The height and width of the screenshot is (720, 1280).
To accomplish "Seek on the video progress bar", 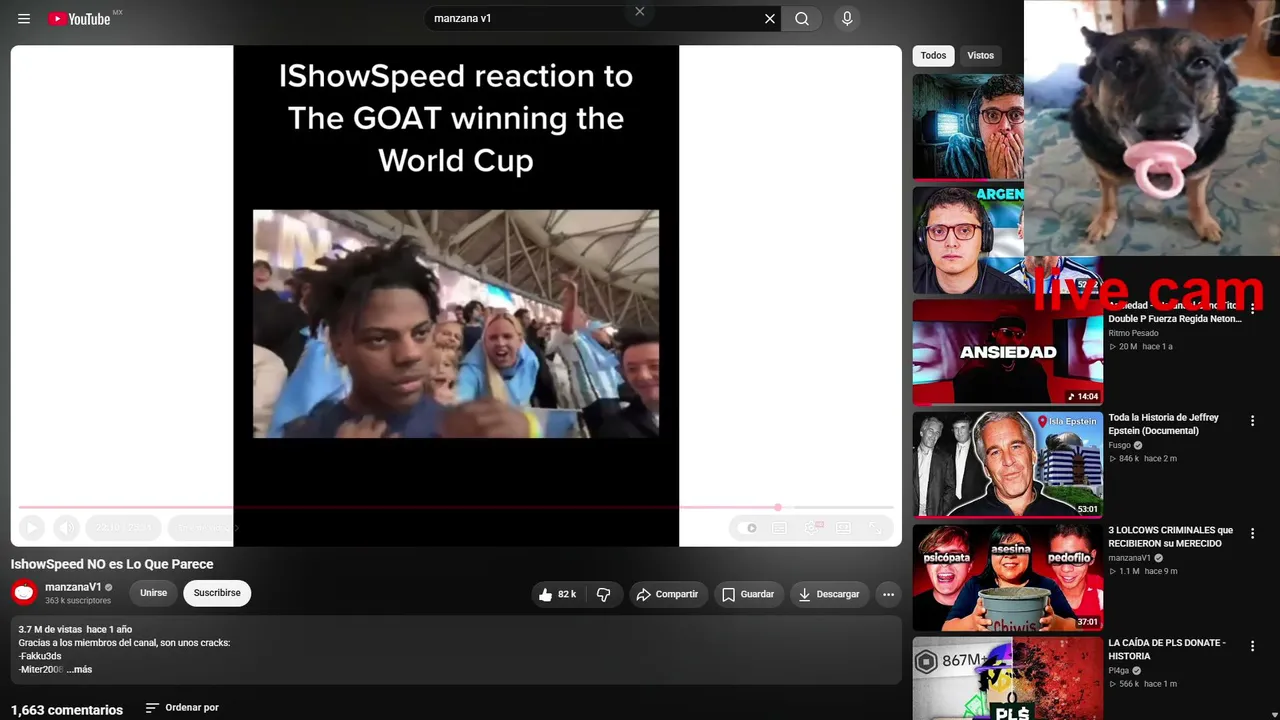I will (x=456, y=507).
